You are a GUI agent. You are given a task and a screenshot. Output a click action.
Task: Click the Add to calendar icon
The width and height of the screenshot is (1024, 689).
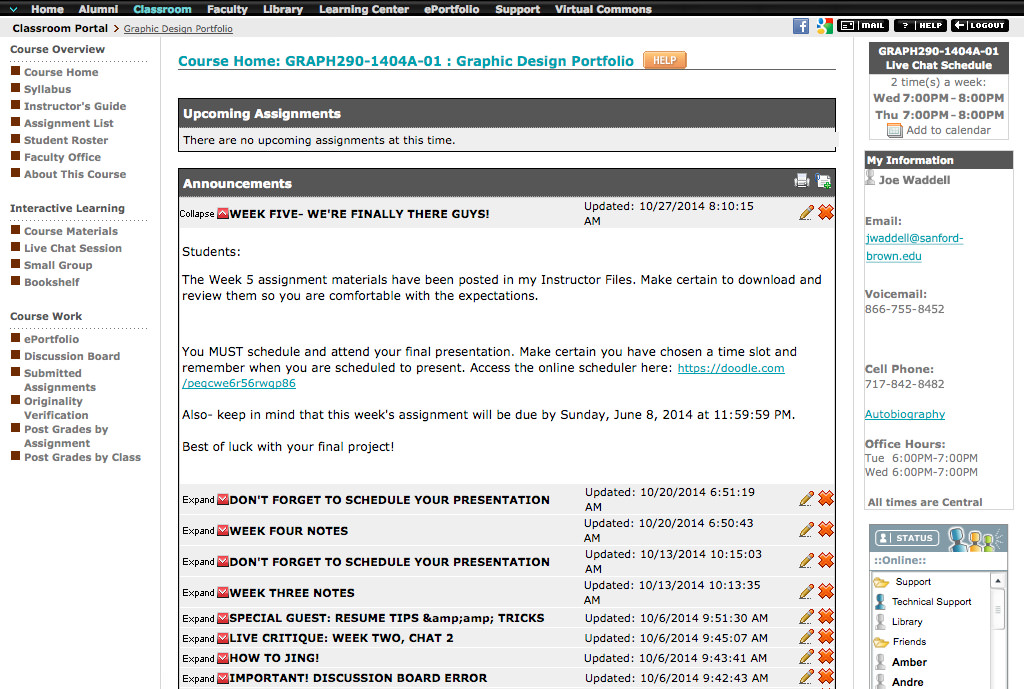[895, 131]
